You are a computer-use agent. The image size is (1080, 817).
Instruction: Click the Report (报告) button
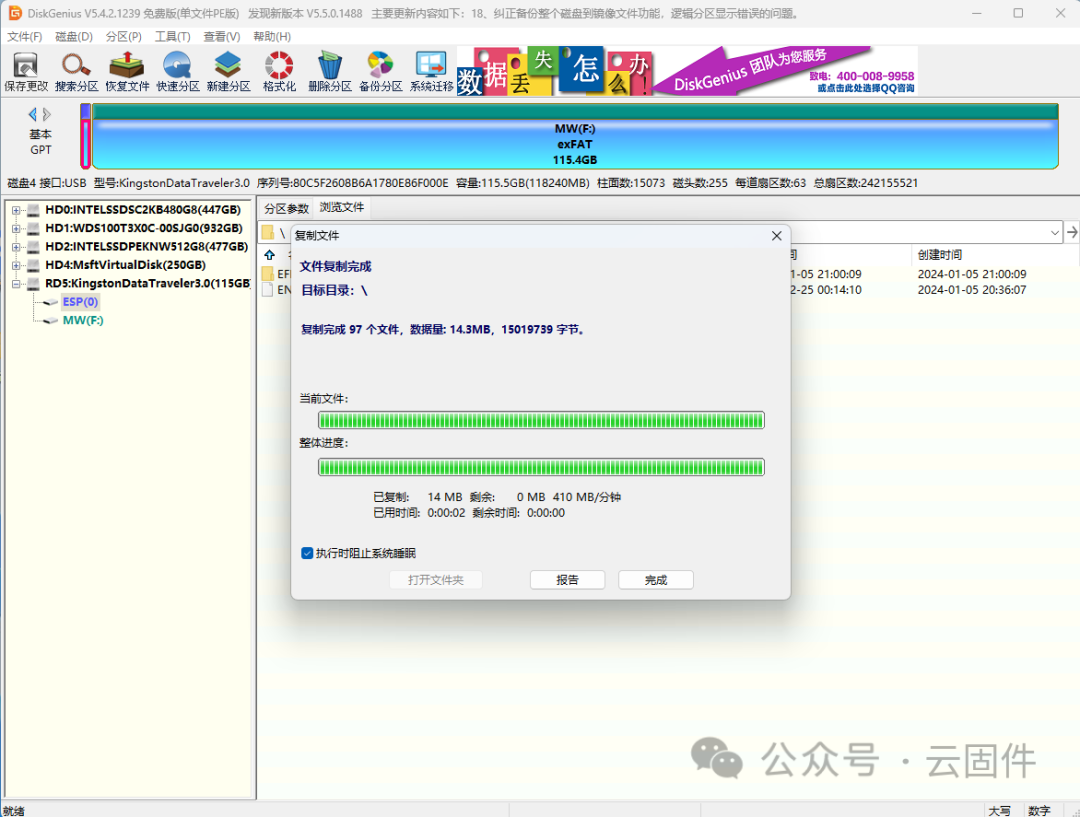click(x=568, y=580)
